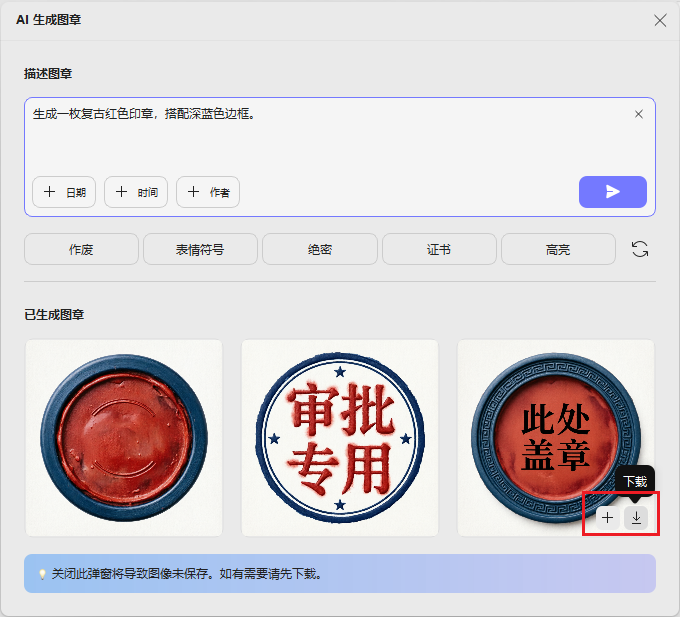
Task: Select the 审批专用 stamp thumbnail
Action: click(x=340, y=438)
